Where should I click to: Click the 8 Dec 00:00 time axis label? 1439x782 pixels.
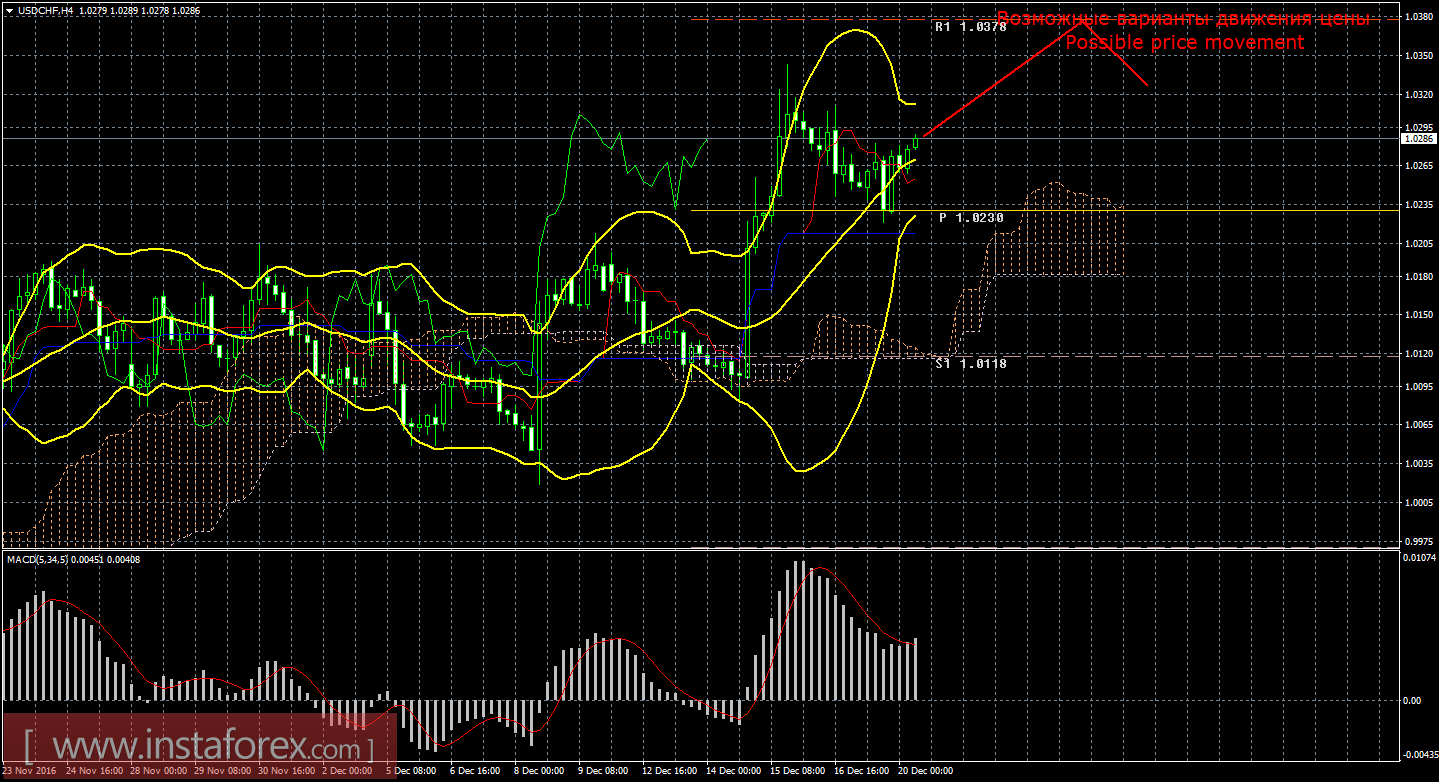(x=537, y=772)
